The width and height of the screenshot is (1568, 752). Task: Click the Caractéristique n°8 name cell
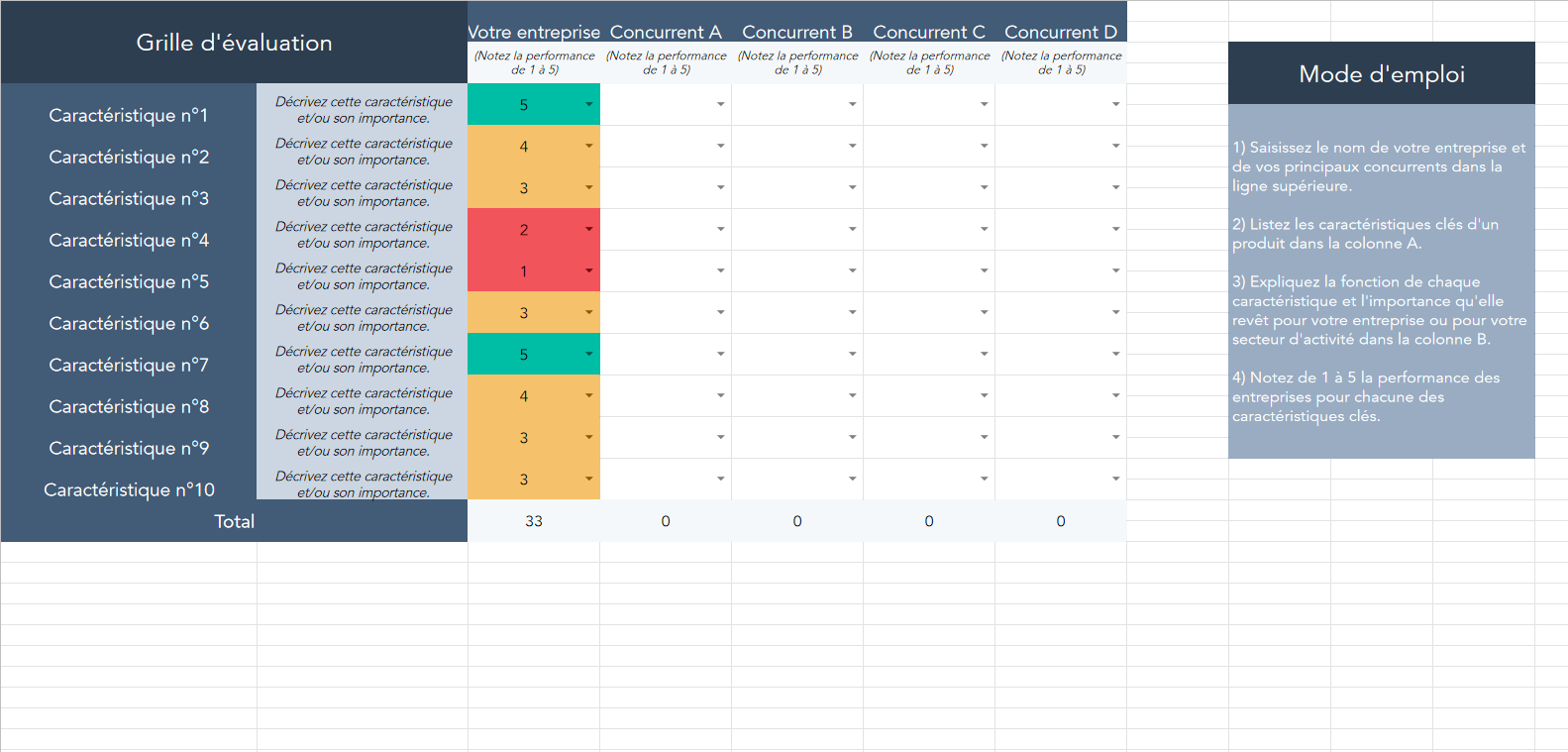pyautogui.click(x=129, y=406)
